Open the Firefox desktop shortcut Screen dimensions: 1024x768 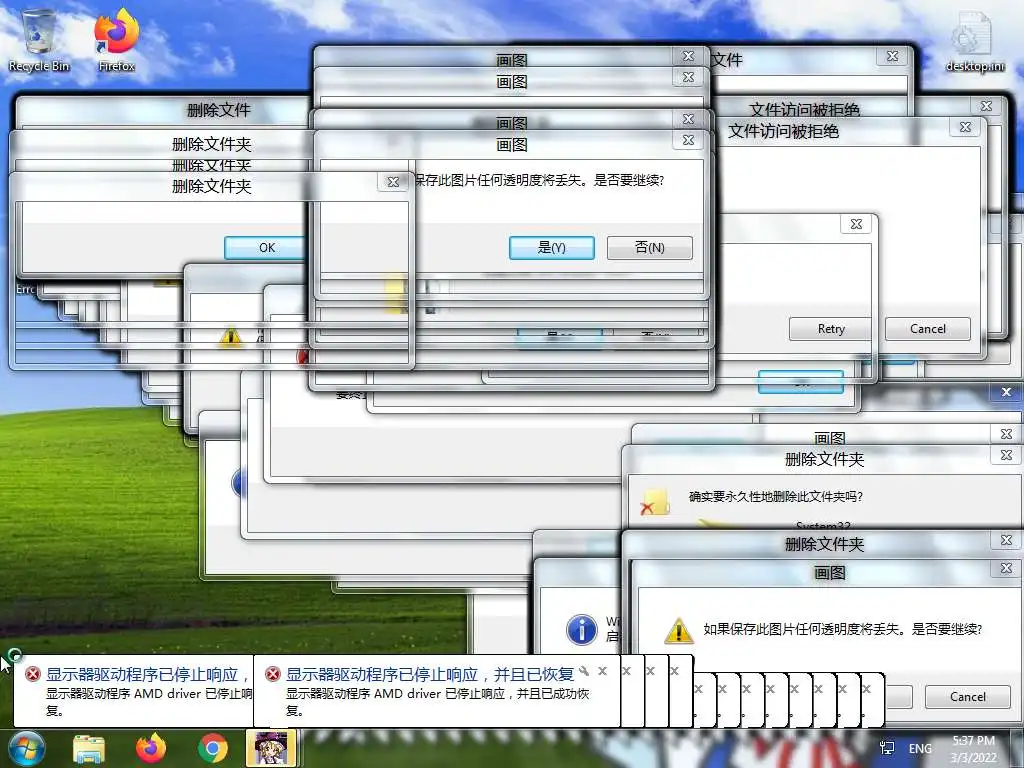116,40
